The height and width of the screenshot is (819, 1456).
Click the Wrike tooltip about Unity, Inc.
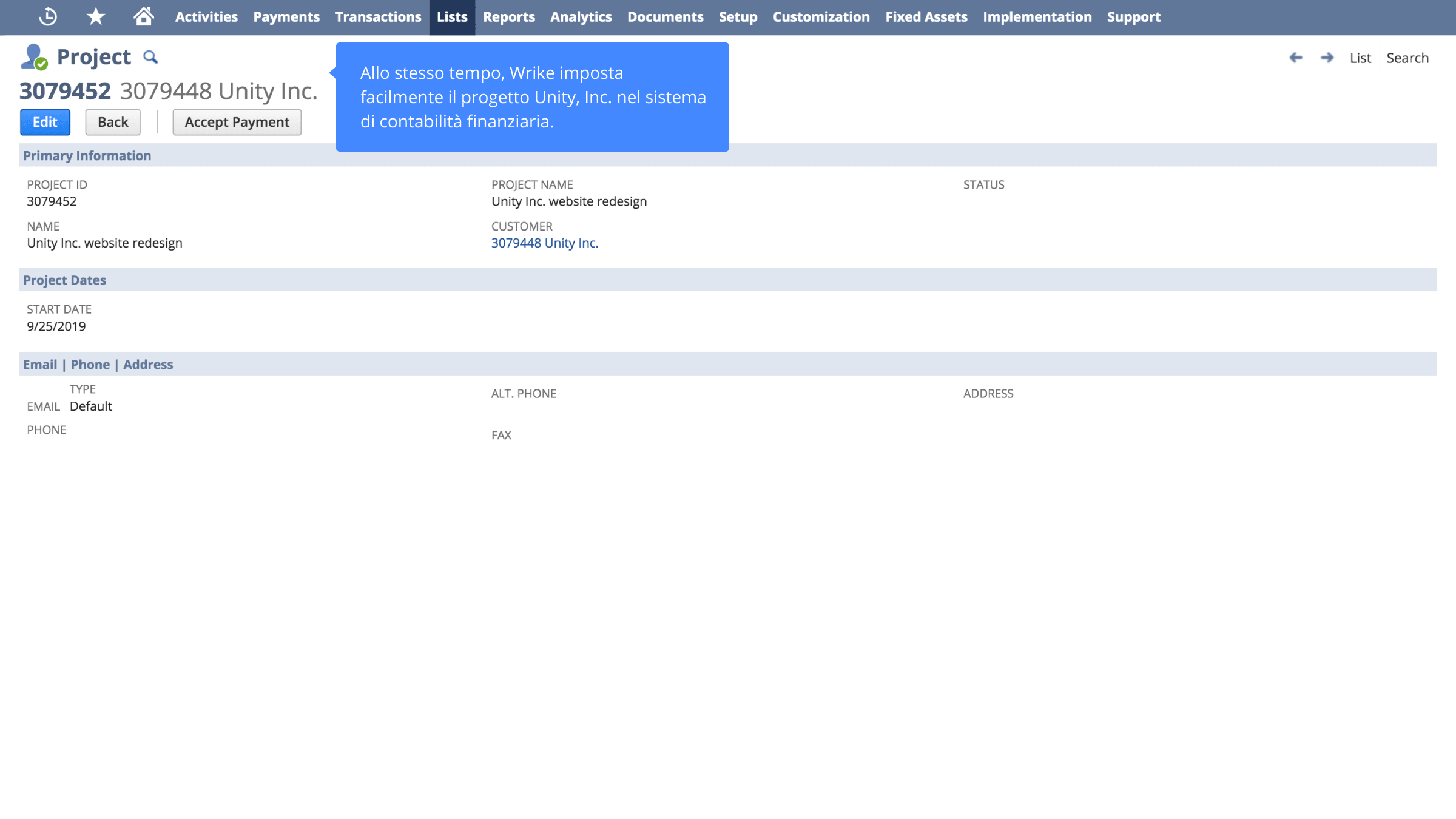533,97
